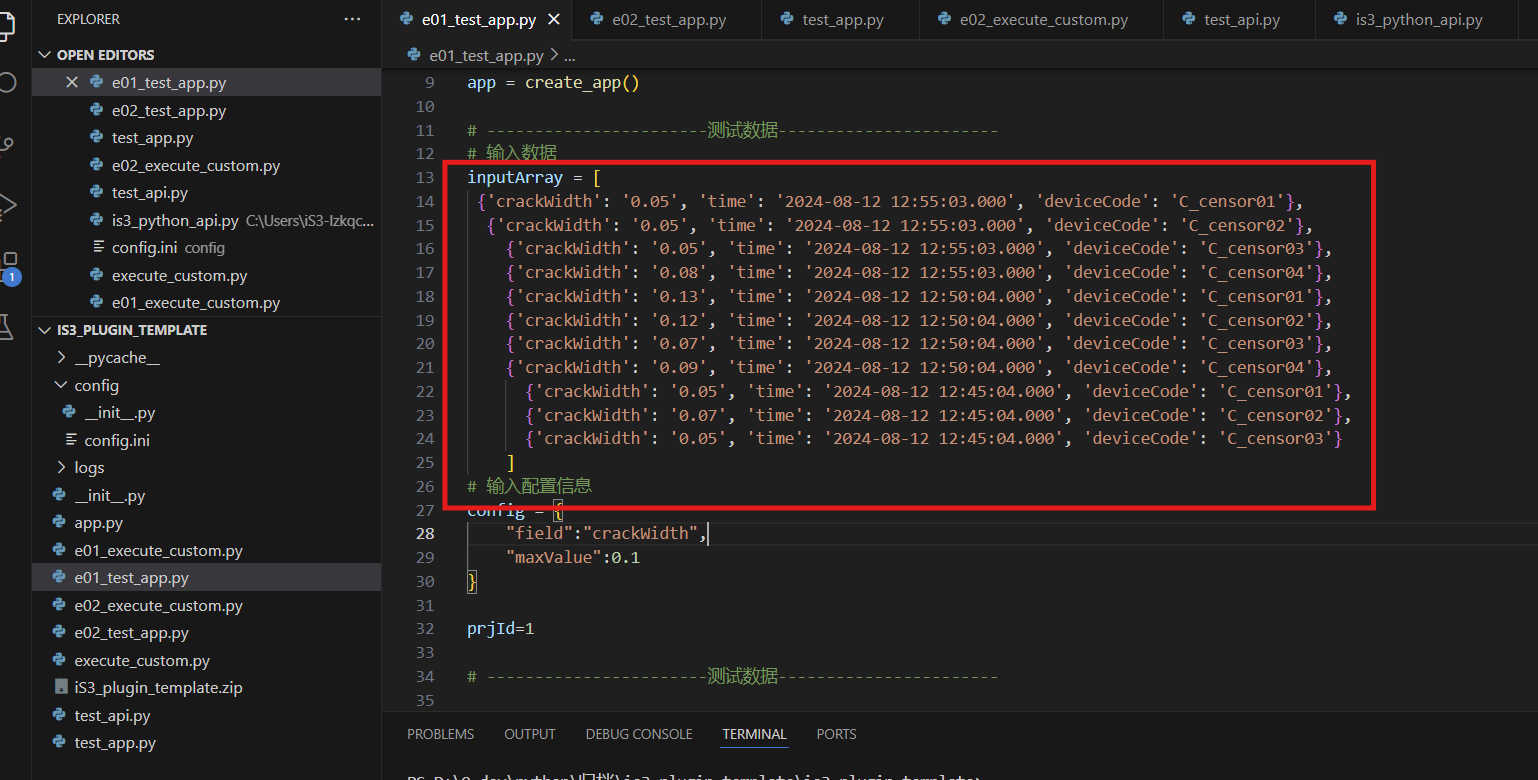Switch to the is3_python_api.py editor tab

[x=1419, y=19]
